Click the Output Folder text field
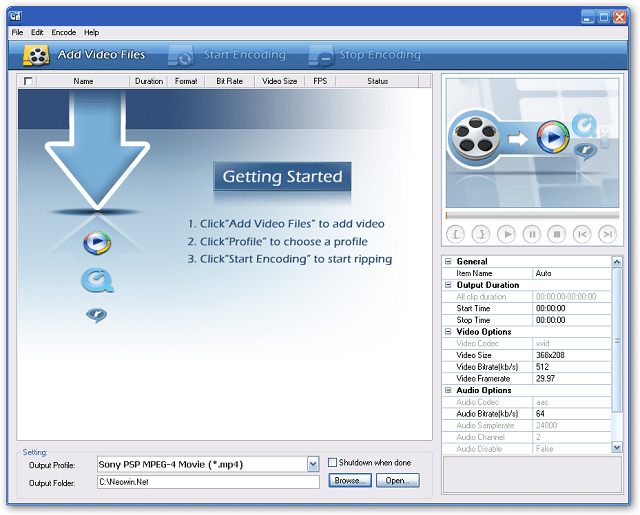The height and width of the screenshot is (515, 640). (208, 482)
